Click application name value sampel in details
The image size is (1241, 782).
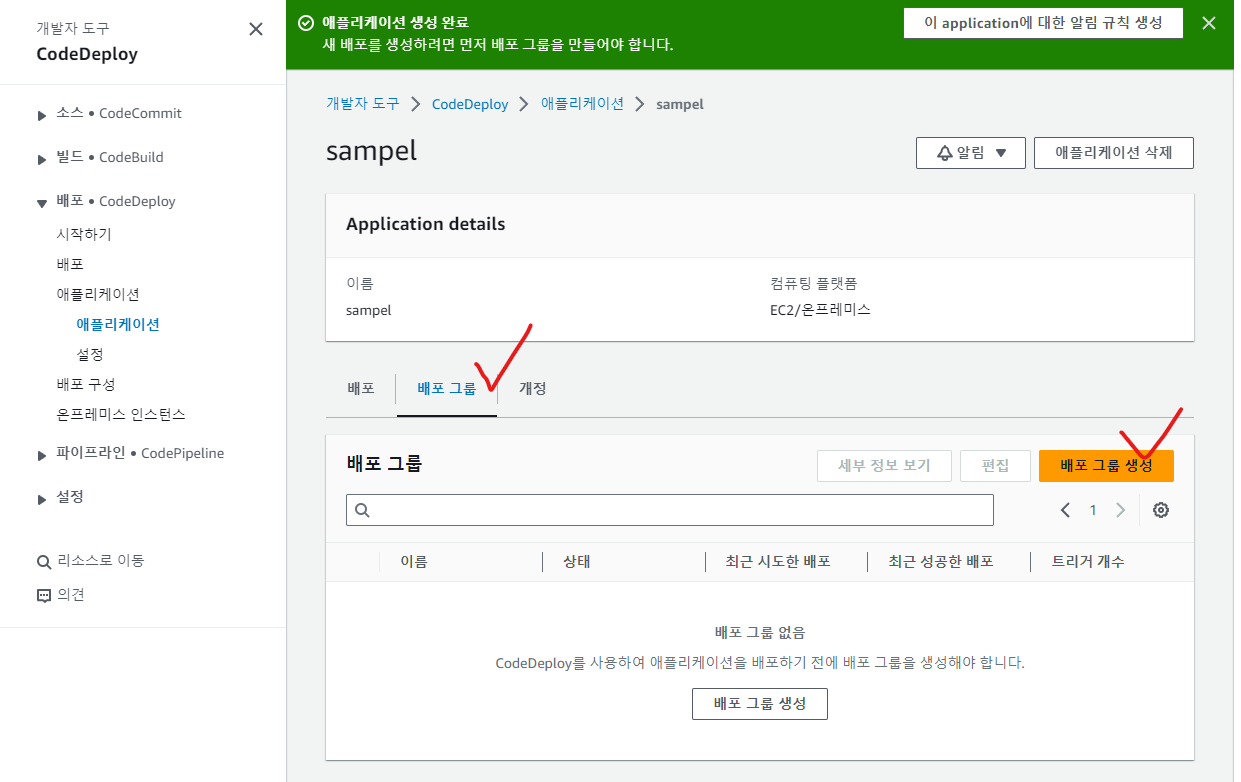pyautogui.click(x=369, y=310)
